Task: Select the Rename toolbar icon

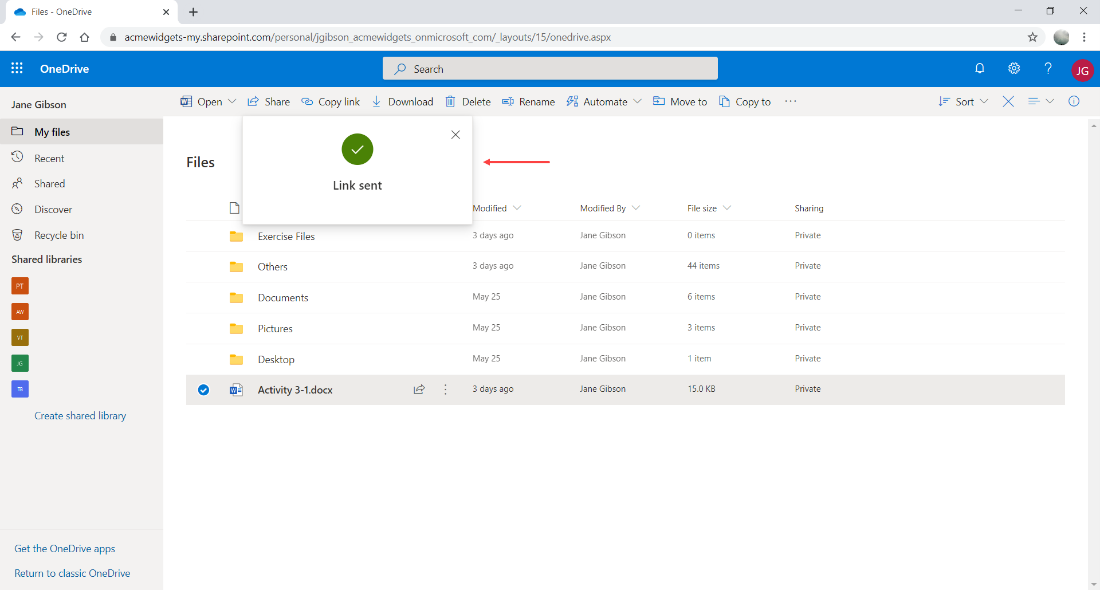Action: point(507,101)
